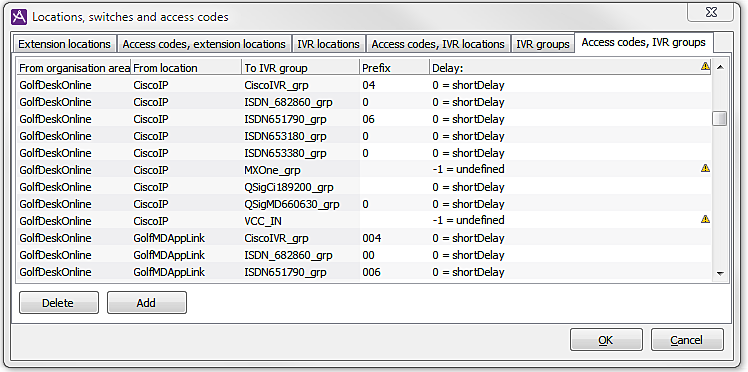Click scrollbar up arrow in the table

tap(720, 67)
